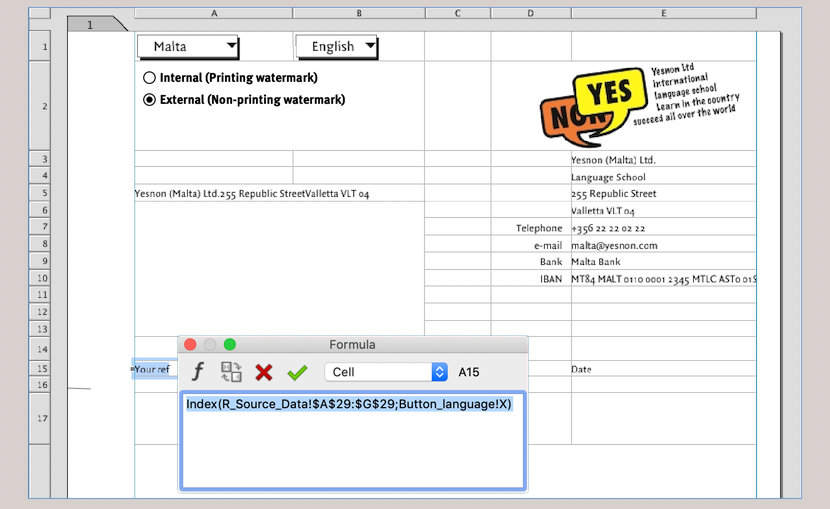The image size is (830, 509).
Task: Click column A header
Action: (214, 13)
